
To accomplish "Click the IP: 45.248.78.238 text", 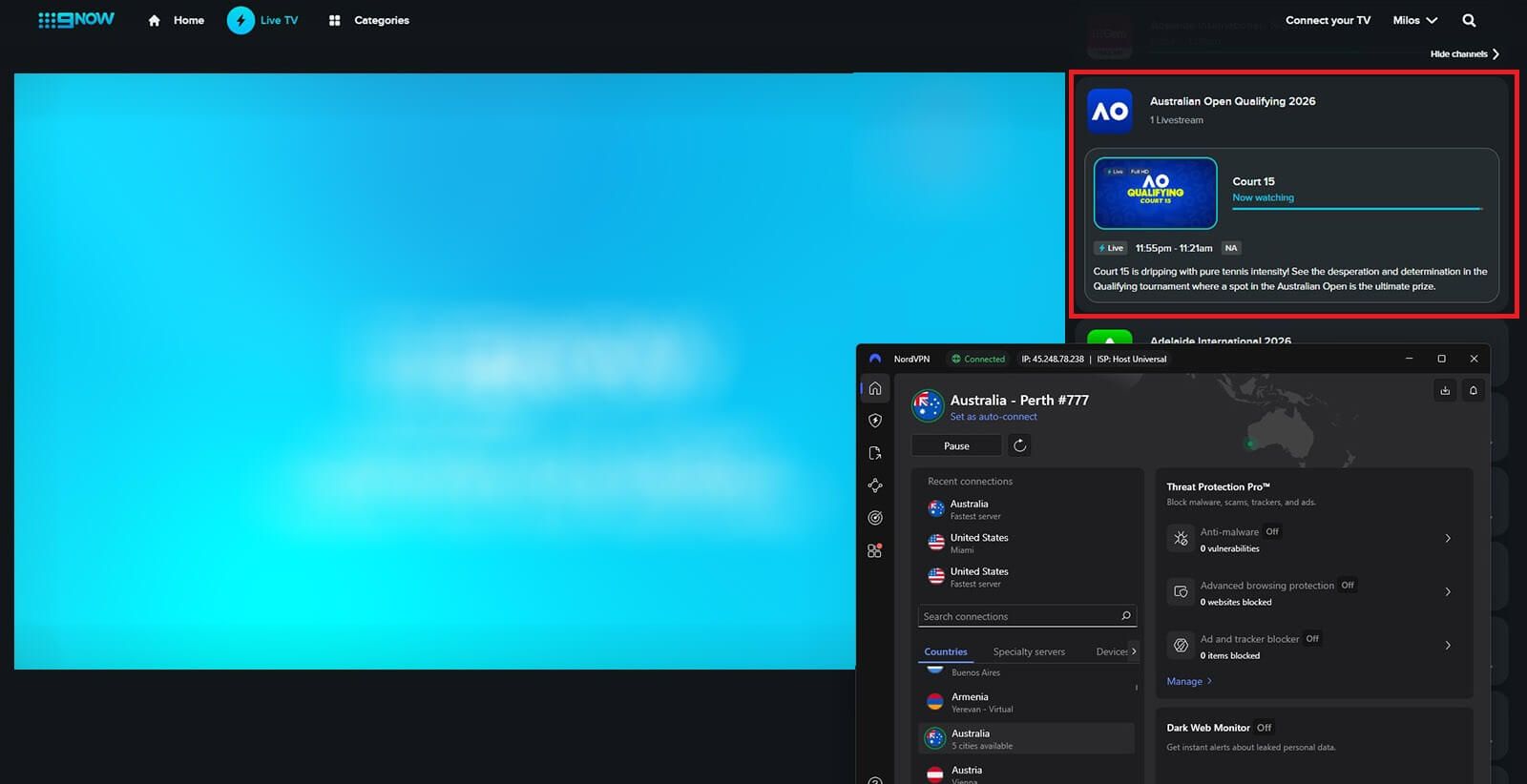I will pyautogui.click(x=1053, y=359).
